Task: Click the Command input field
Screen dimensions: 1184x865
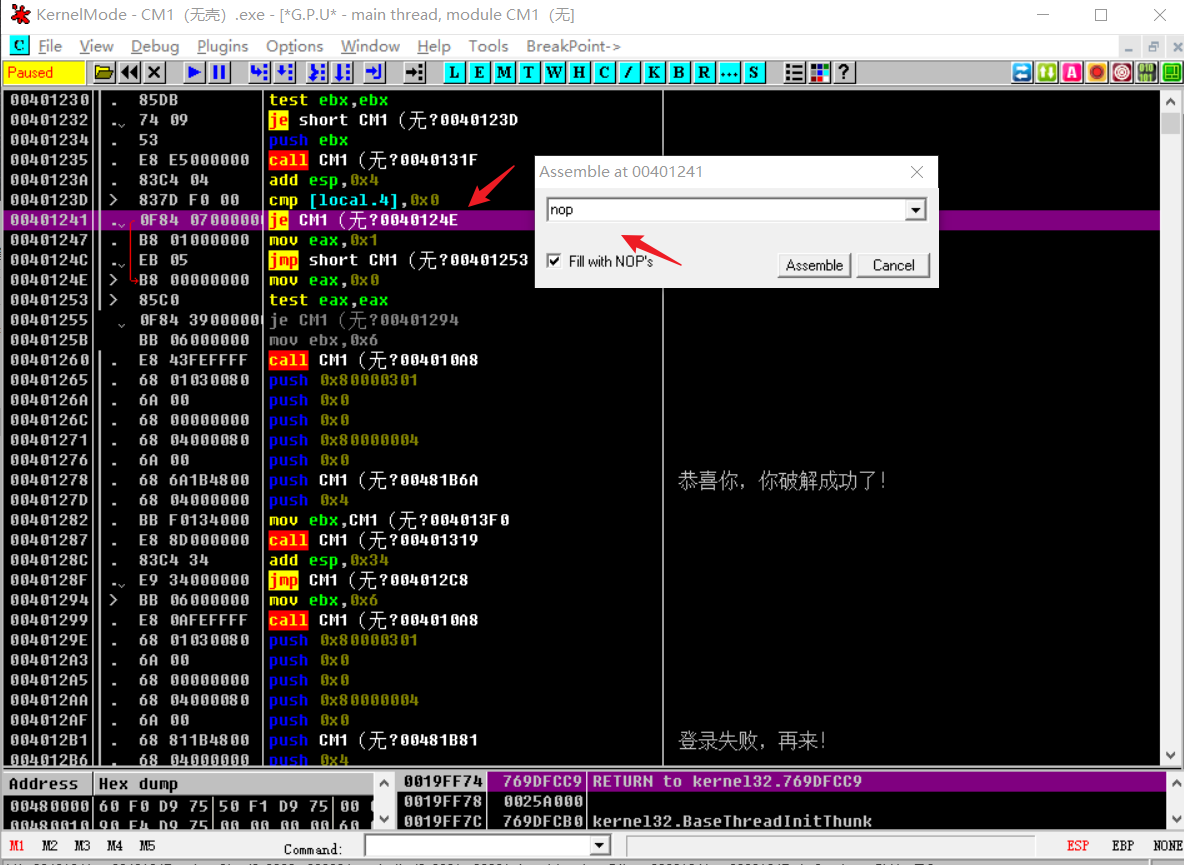Action: point(478,846)
